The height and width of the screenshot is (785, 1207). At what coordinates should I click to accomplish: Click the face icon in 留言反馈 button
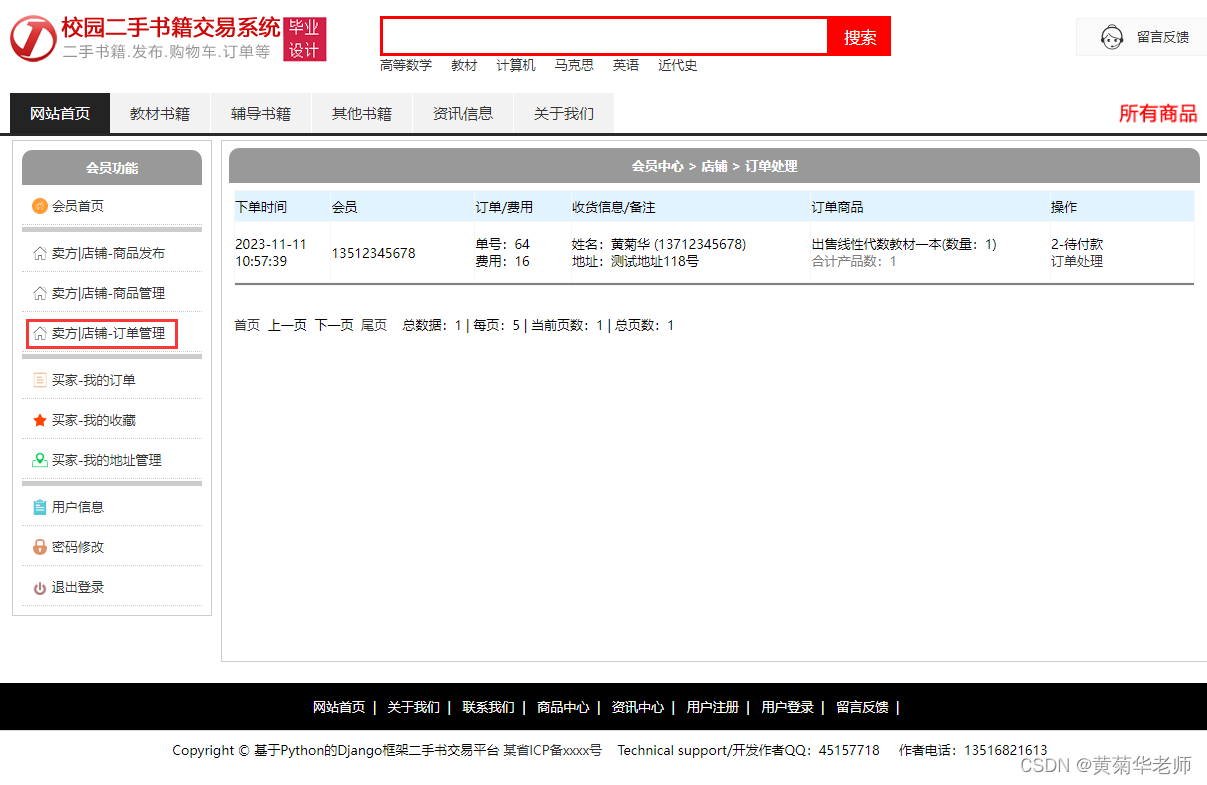click(x=1110, y=35)
